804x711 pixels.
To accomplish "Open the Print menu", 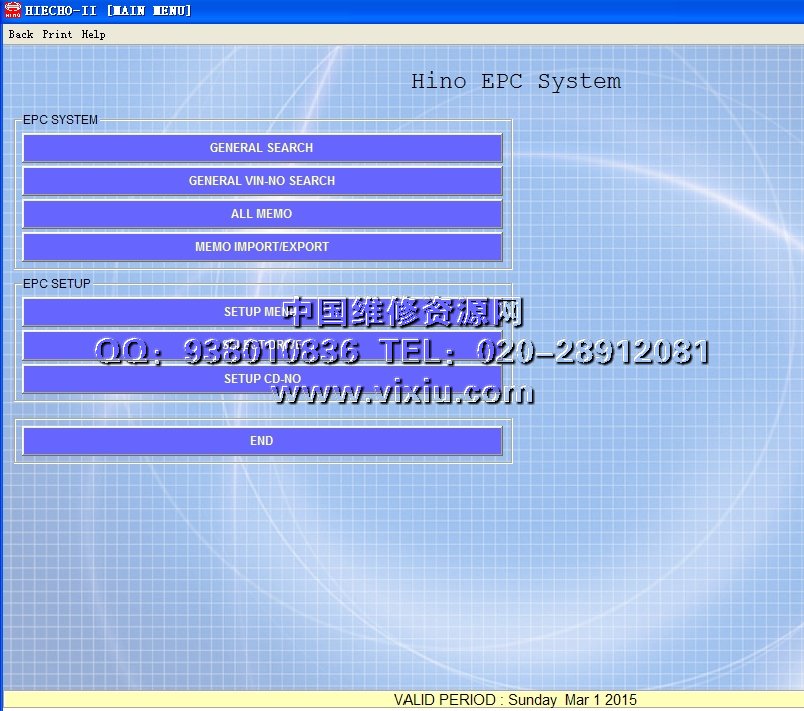I will (57, 34).
